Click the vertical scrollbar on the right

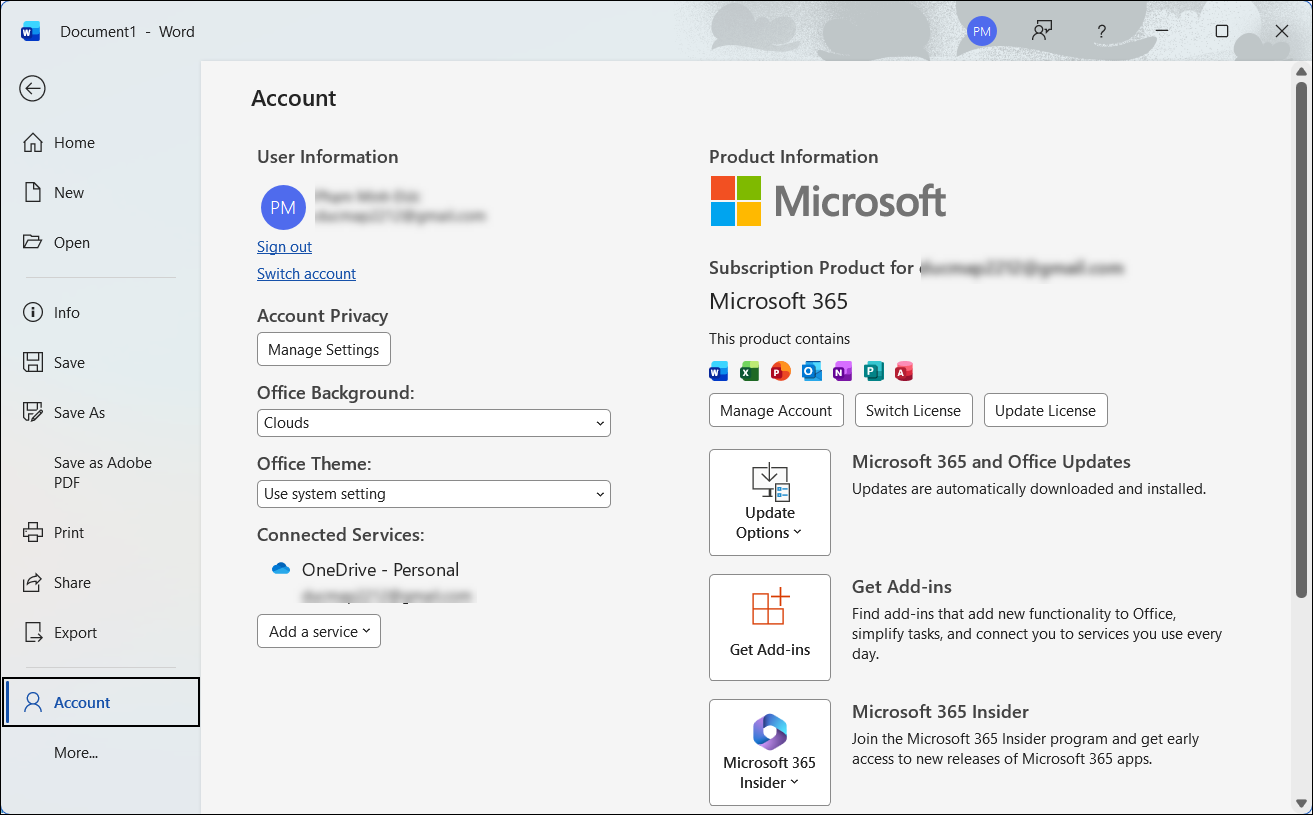pos(1301,340)
